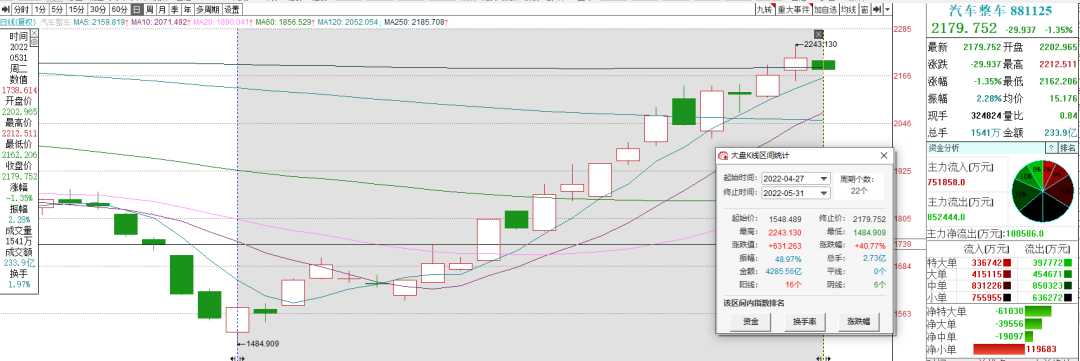
Task: Click the MA10 value label
Action: click(x=160, y=22)
